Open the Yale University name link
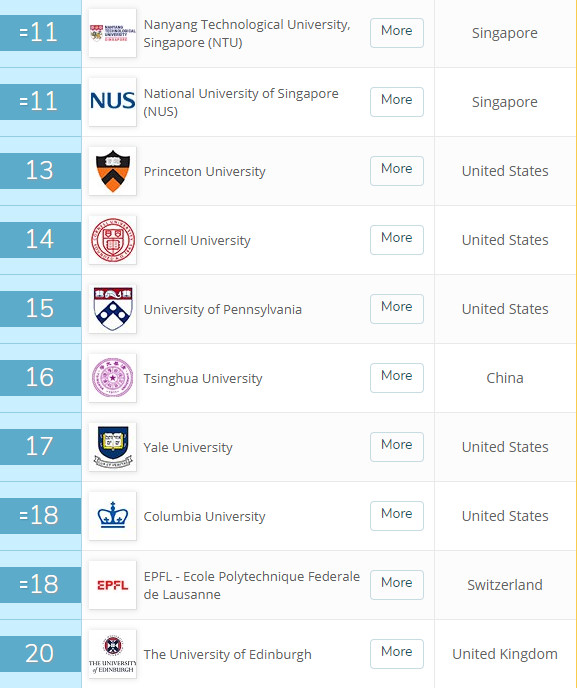Image resolution: width=577 pixels, height=688 pixels. point(188,448)
